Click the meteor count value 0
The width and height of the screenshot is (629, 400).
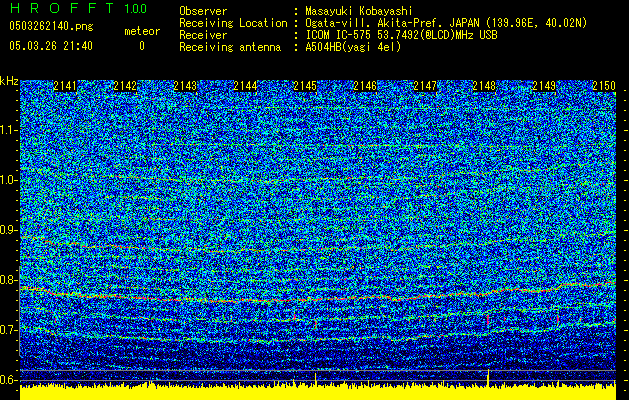(142, 46)
